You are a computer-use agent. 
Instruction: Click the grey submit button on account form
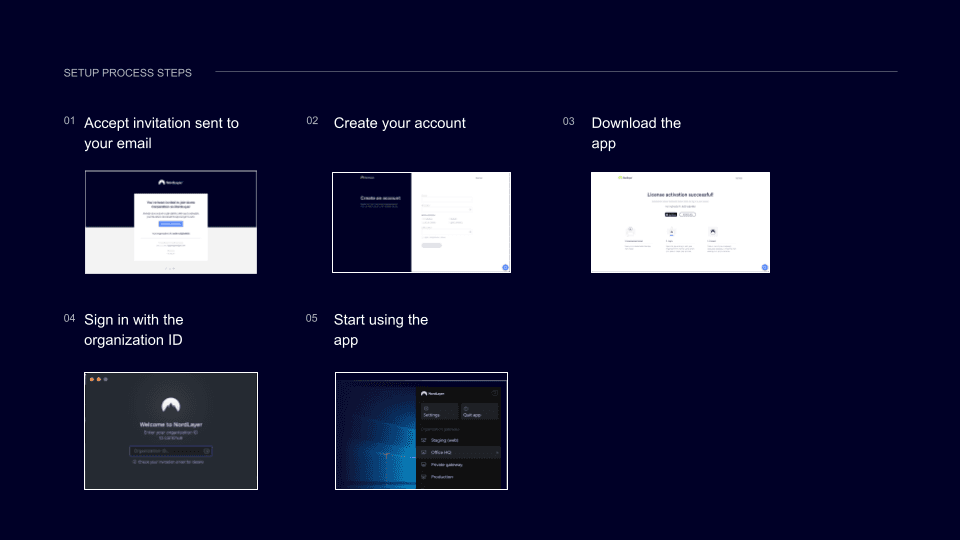pos(431,246)
